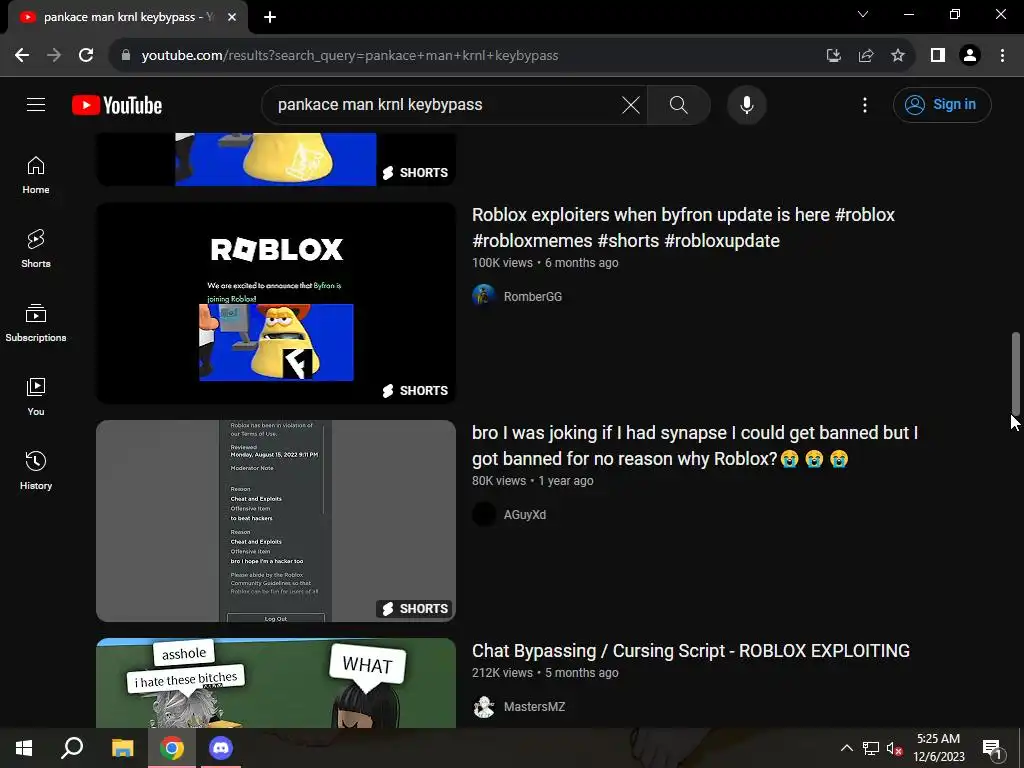Screen dimensions: 1024x768
Task: Open Shorts in the sidebar
Action: [x=36, y=249]
